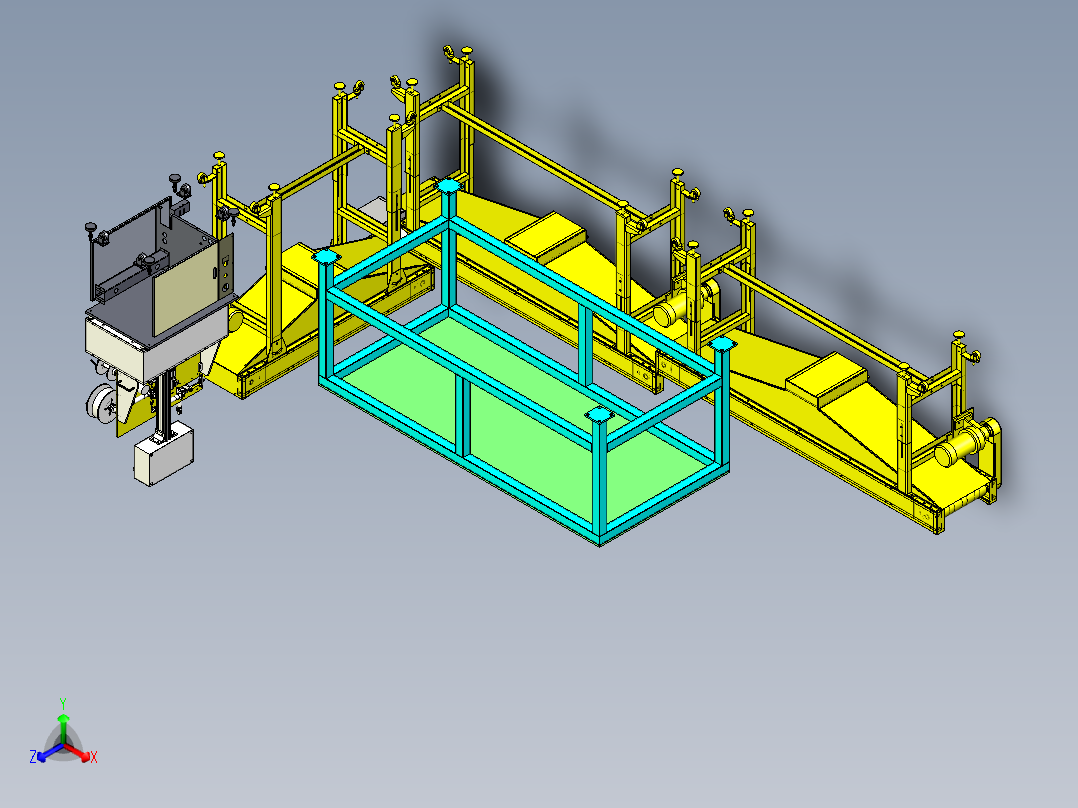
Task: Select the white box below the gray machine
Action: [164, 455]
